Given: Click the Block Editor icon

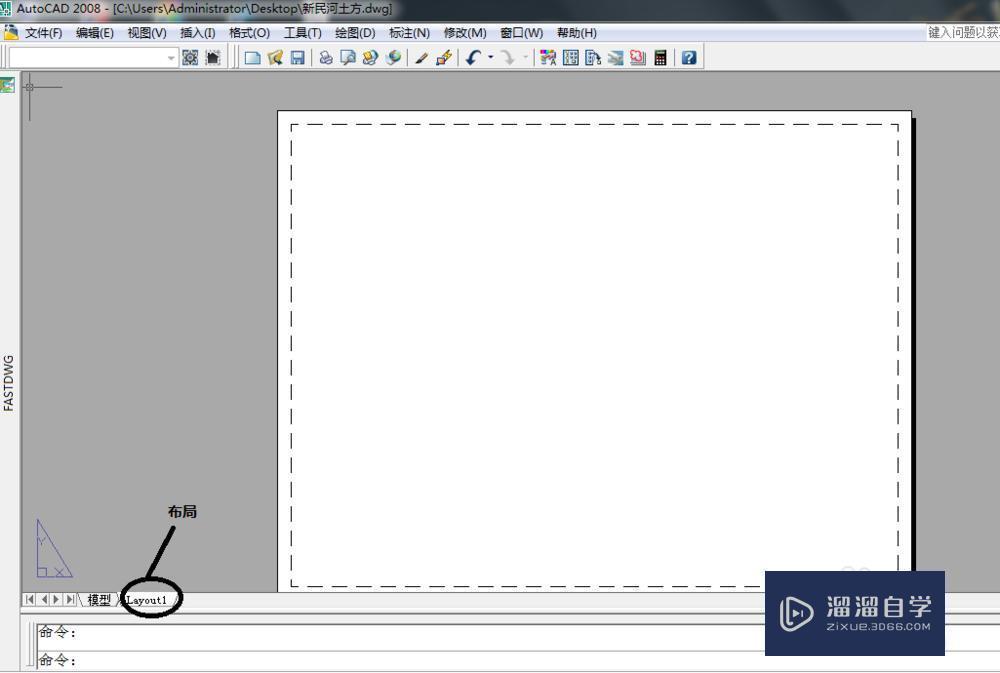Looking at the screenshot, I should tap(444, 58).
